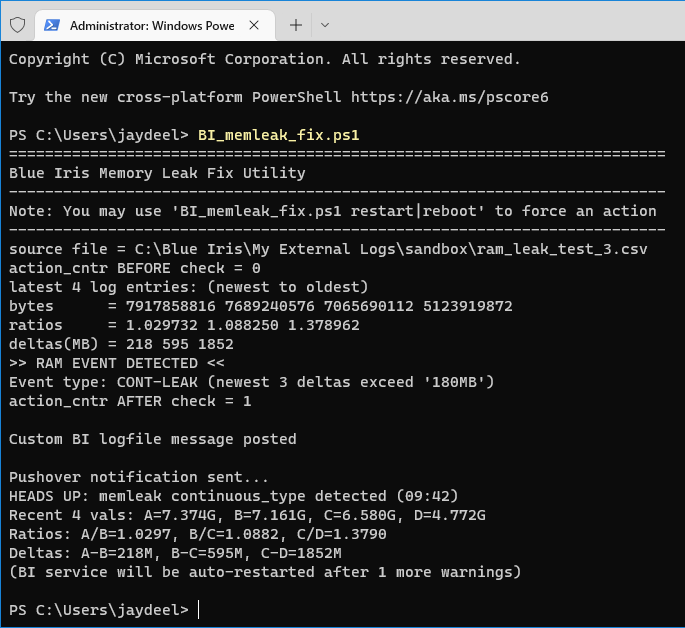Click the 'Recent 4 vals' line
This screenshot has width=685, height=628.
point(247,515)
